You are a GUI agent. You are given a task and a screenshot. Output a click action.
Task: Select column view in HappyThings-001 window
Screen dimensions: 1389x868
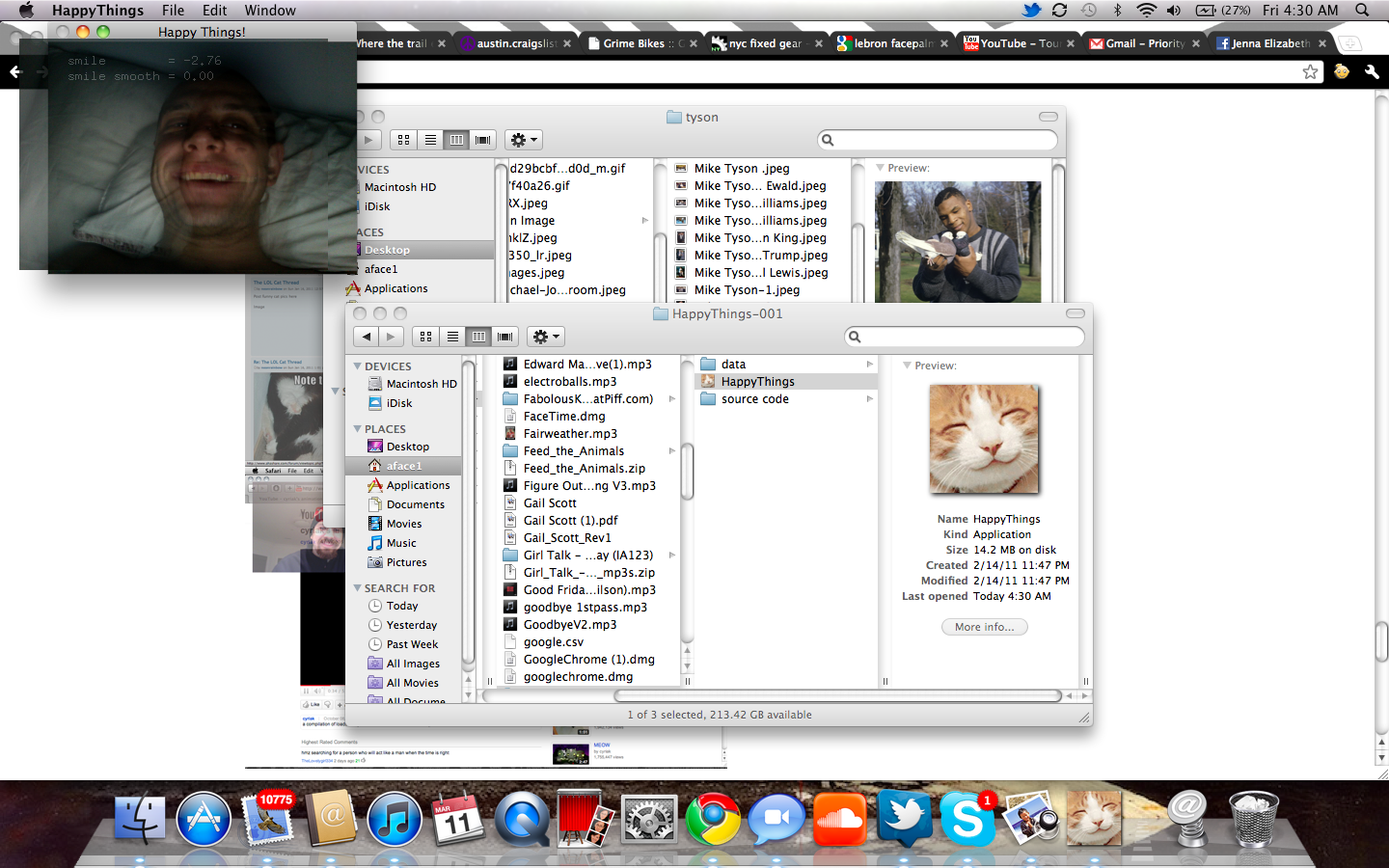pyautogui.click(x=478, y=337)
